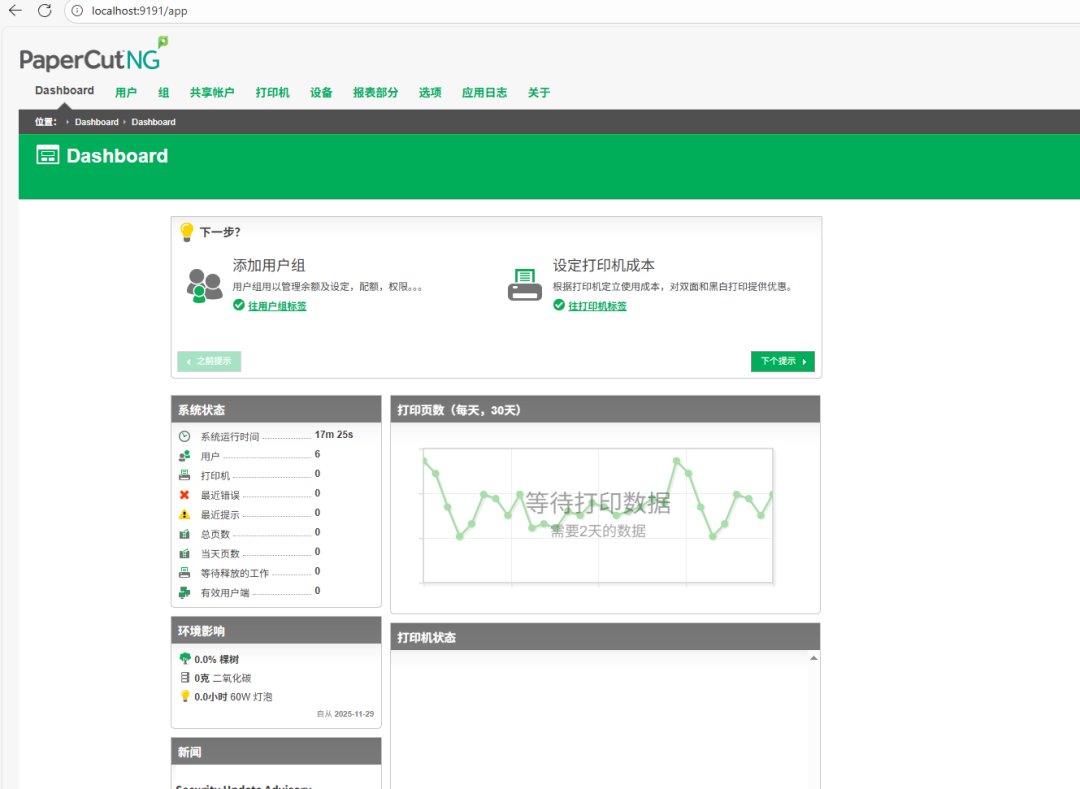The image size is (1080, 789).
Task: Open the 注打印机标签 link
Action: point(597,305)
